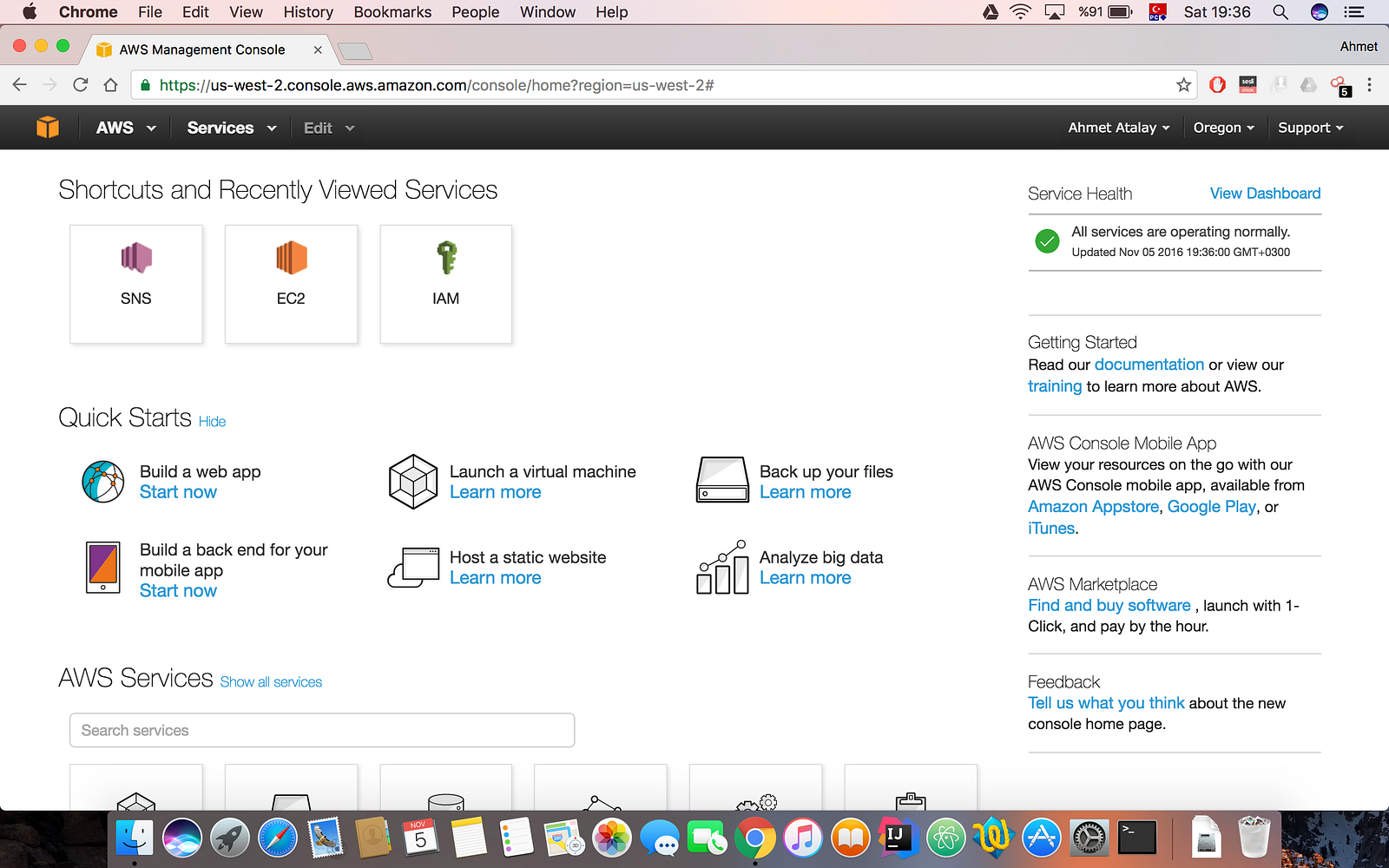
Task: Click Start now under Build a web app
Action: point(178,492)
